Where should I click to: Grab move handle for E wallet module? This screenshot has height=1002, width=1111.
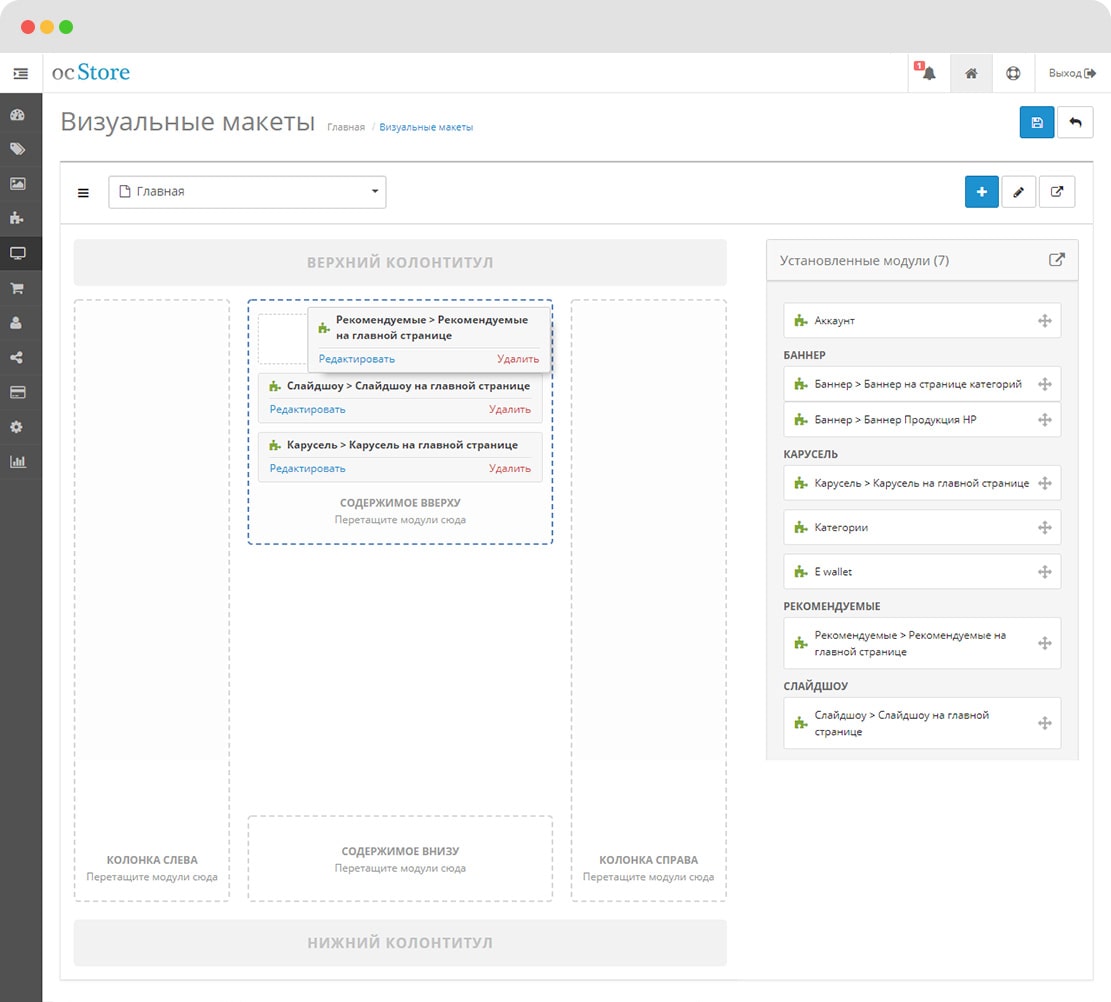pos(1044,572)
